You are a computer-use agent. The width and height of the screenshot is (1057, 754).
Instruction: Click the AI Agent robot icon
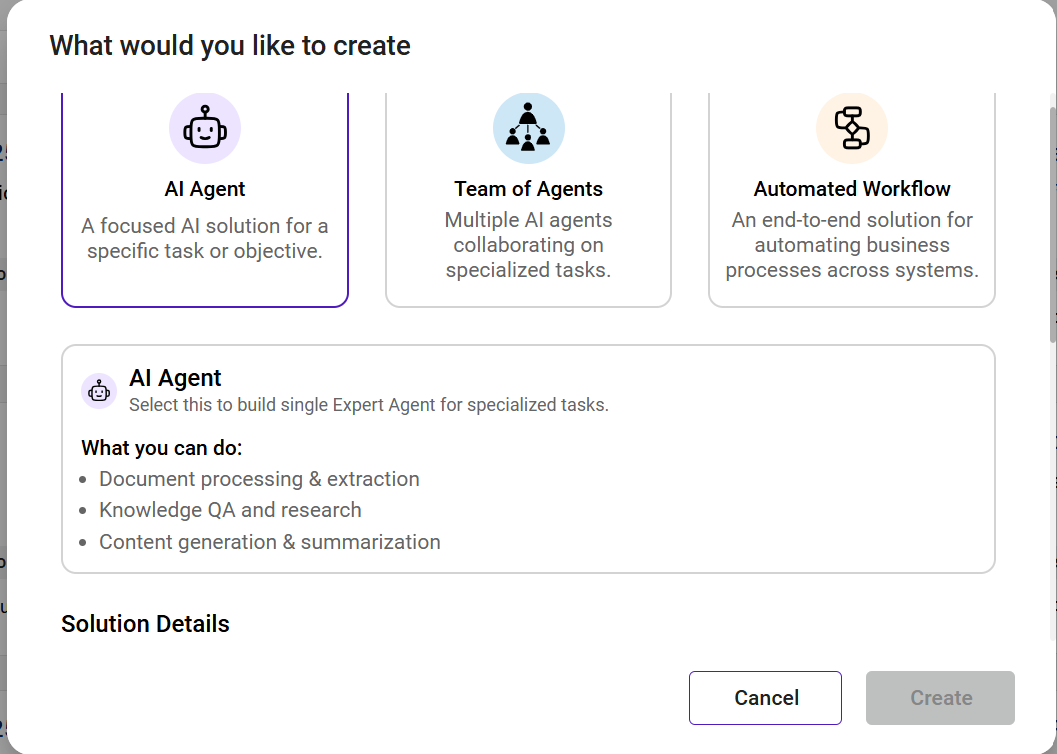205,128
